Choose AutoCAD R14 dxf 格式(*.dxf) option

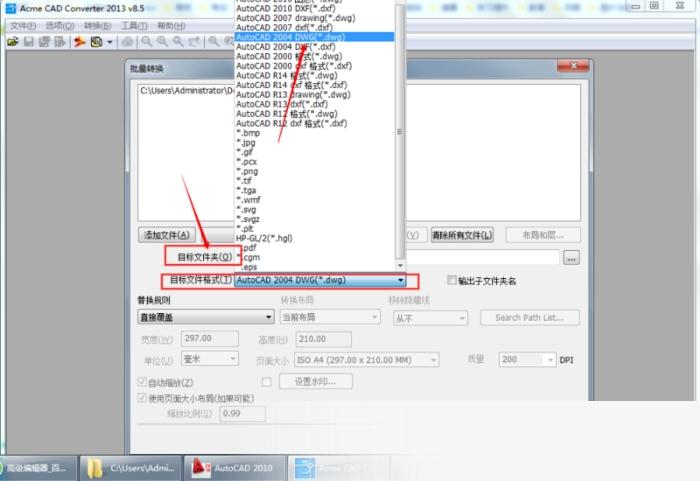[314, 85]
